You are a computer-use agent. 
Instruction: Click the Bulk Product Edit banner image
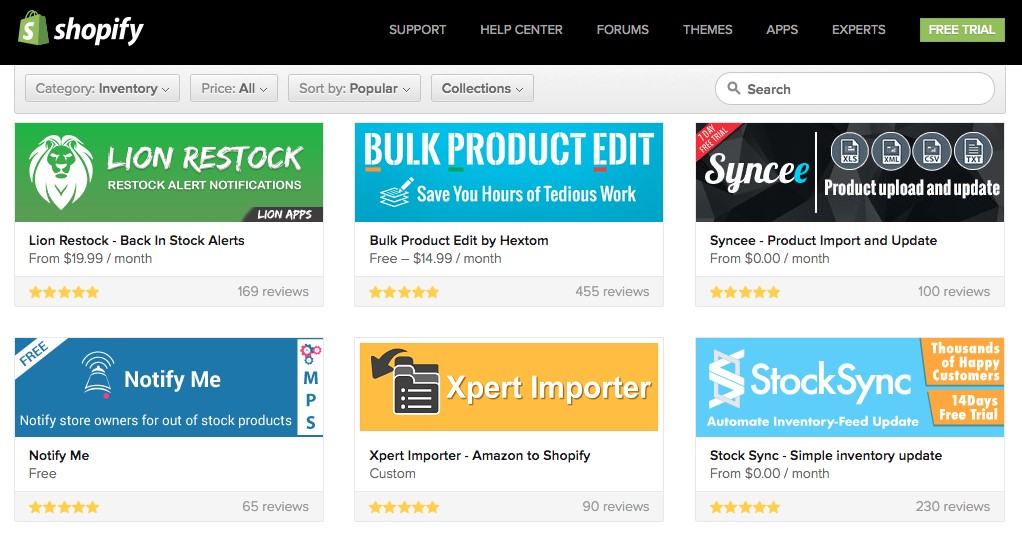pos(509,172)
